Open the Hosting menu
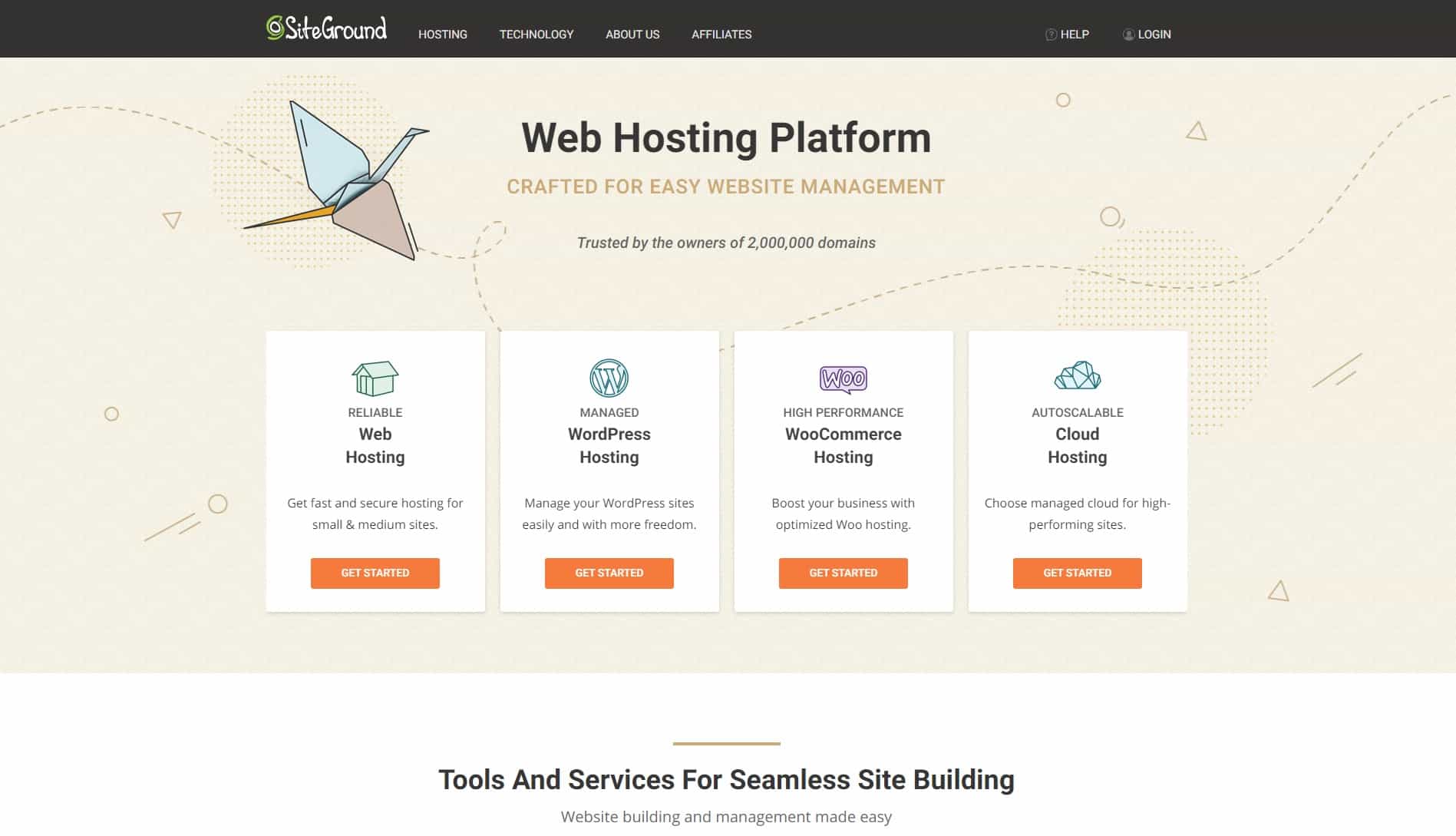 (443, 35)
